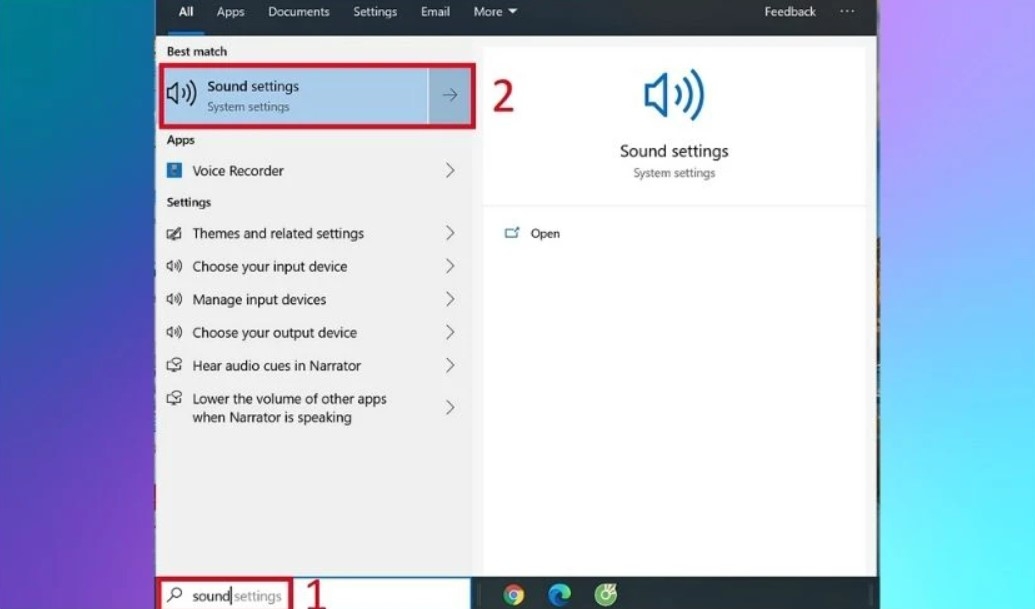
Task: Open Themes and related settings
Action: tap(314, 234)
